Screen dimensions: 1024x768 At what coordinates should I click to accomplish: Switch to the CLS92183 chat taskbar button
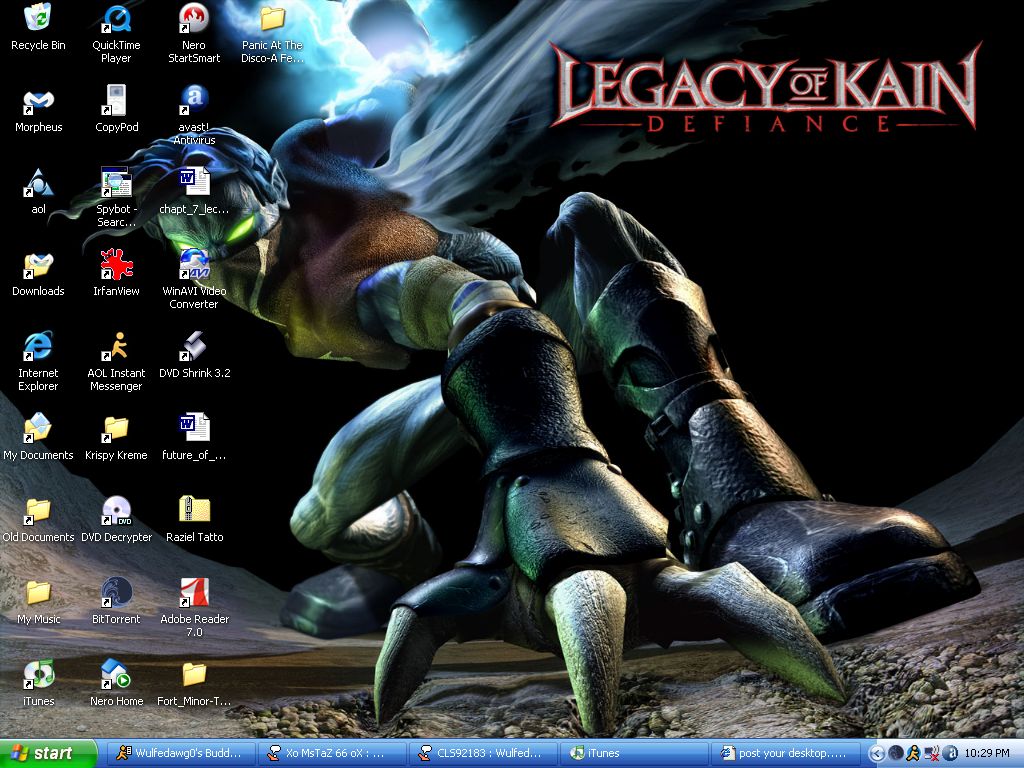pyautogui.click(x=484, y=754)
